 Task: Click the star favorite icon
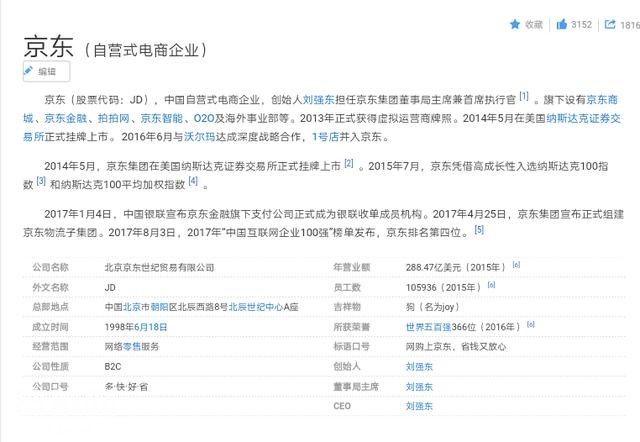[x=515, y=24]
